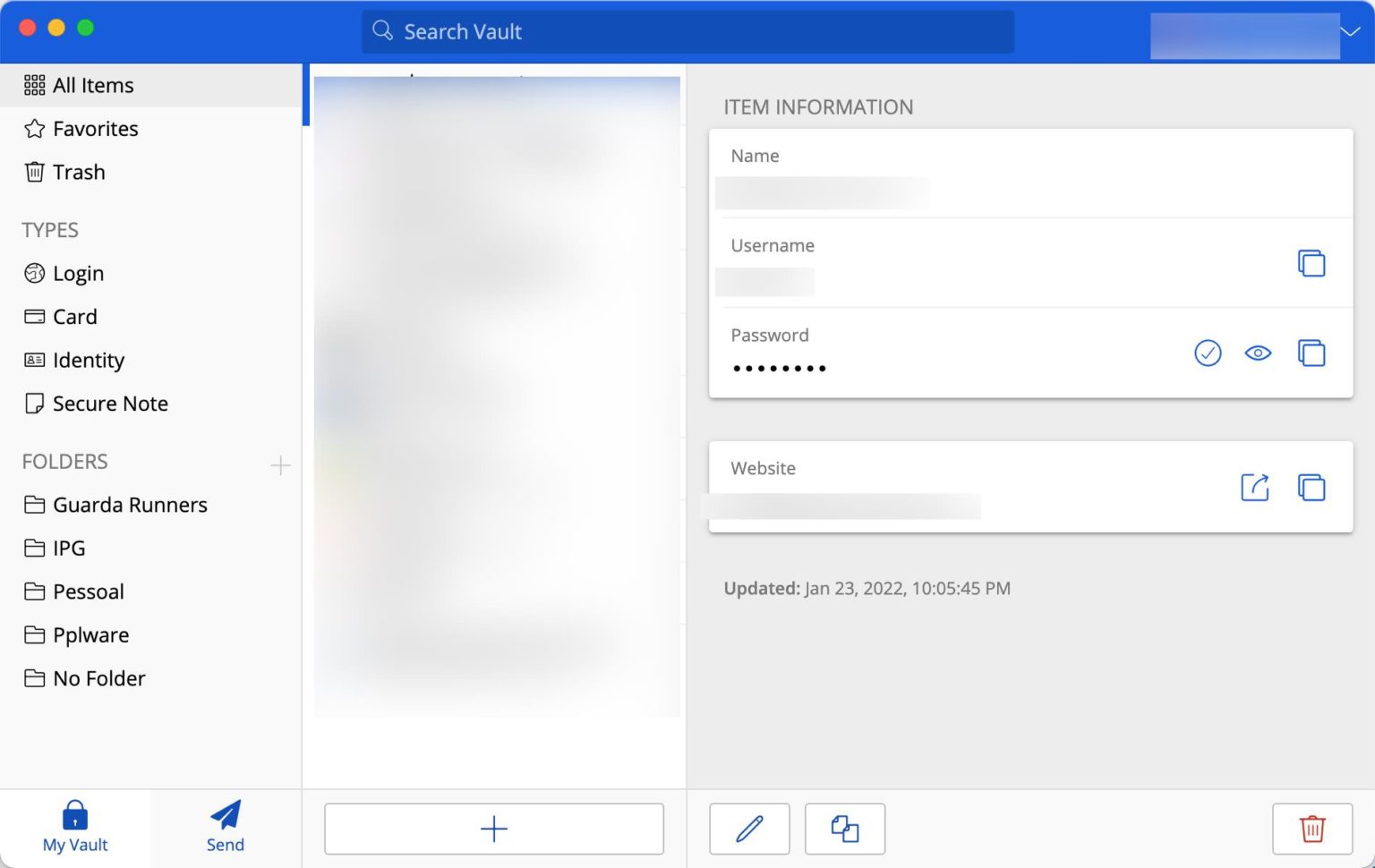Open the account switcher dropdown arrow
Screen dimensions: 1375x868
pyautogui.click(x=1350, y=32)
